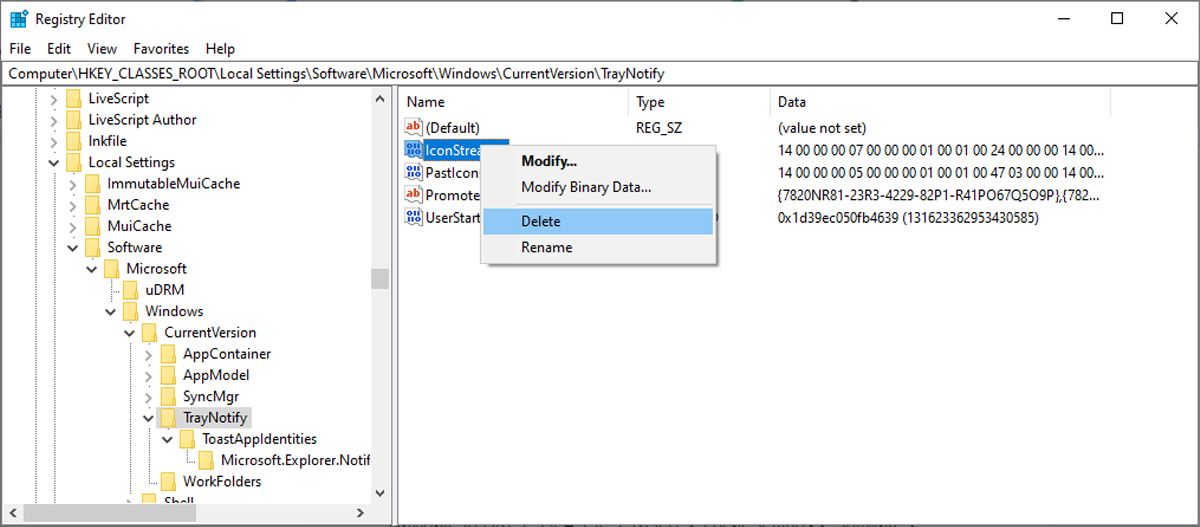This screenshot has width=1200, height=527.
Task: Expand the MuiCache tree node
Action: pyautogui.click(x=73, y=226)
